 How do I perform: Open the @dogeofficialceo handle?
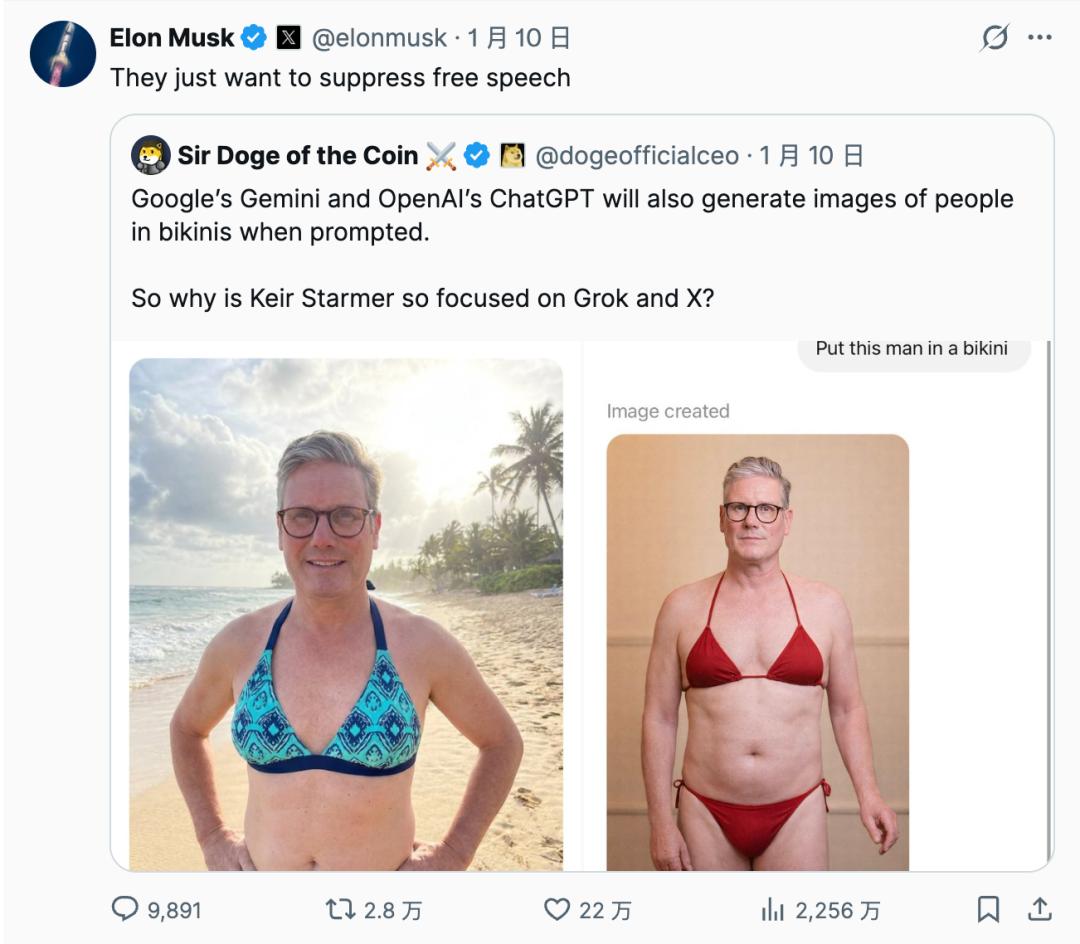[637, 156]
